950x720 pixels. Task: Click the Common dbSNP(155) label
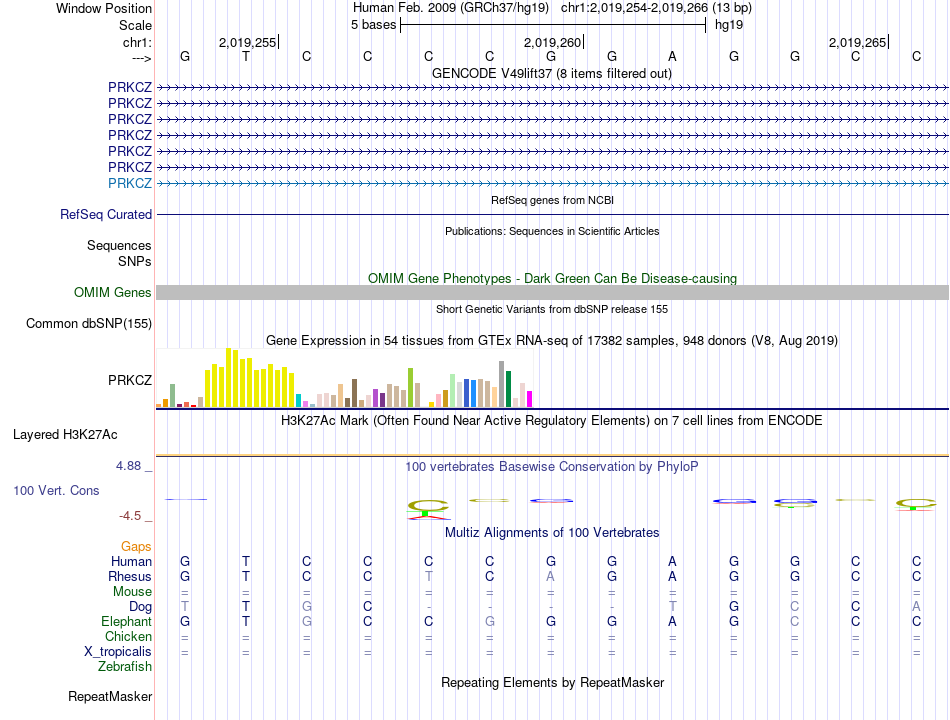point(88,324)
